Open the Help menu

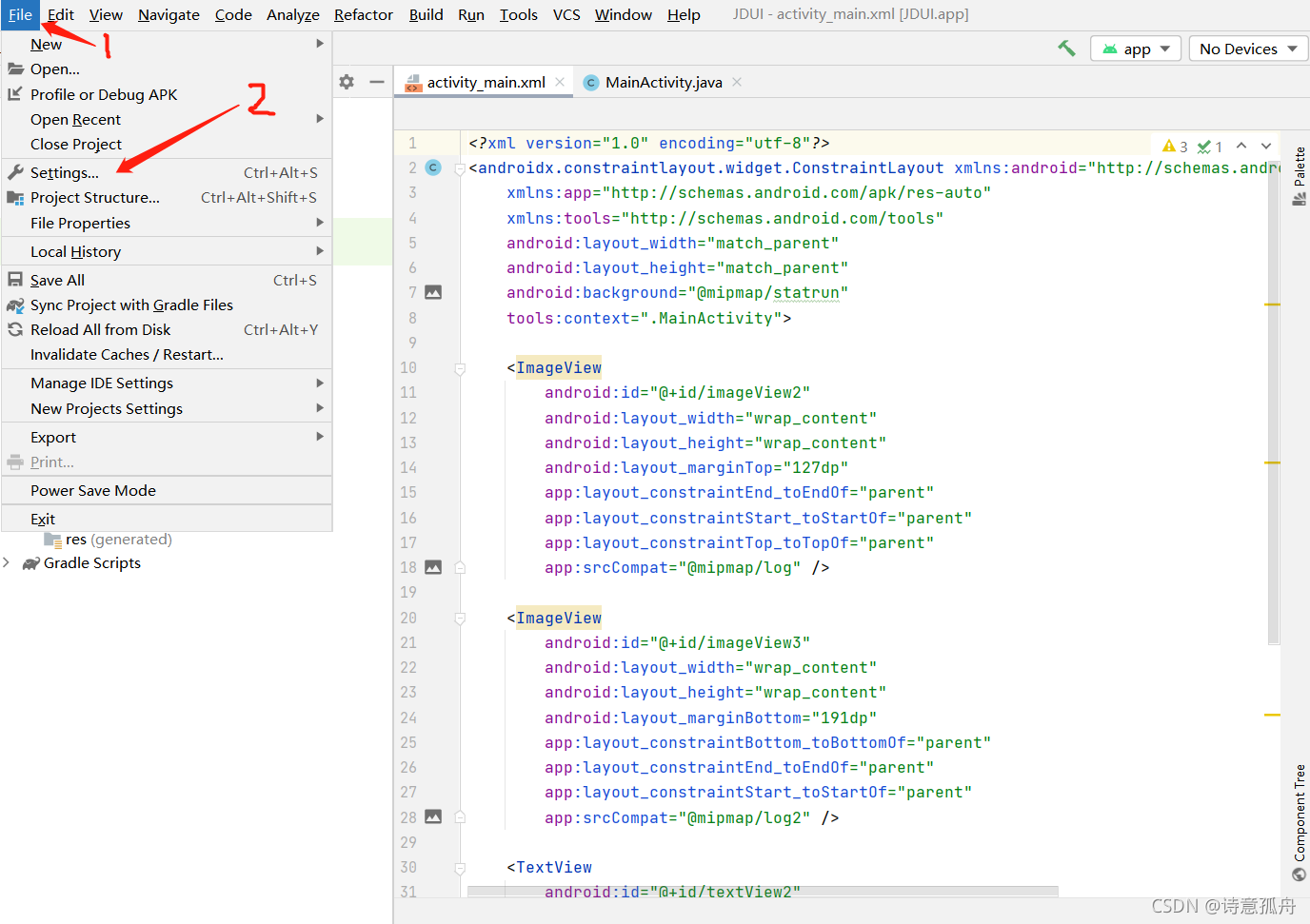(684, 14)
